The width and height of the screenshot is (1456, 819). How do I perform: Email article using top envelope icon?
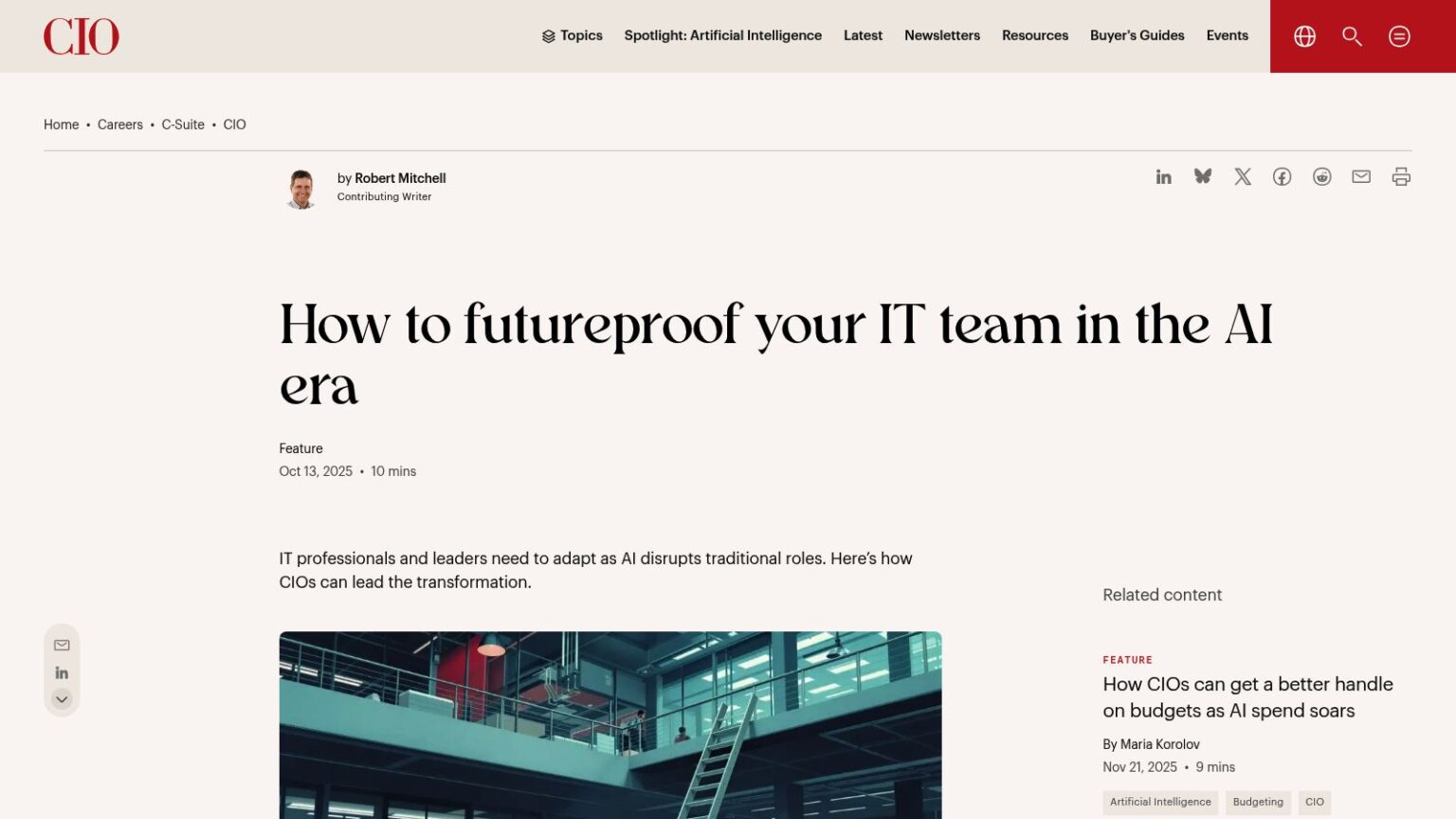click(1361, 176)
